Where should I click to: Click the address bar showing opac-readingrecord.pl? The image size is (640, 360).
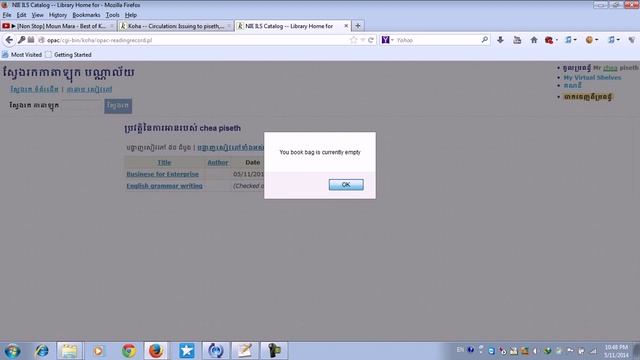pyautogui.click(x=196, y=40)
